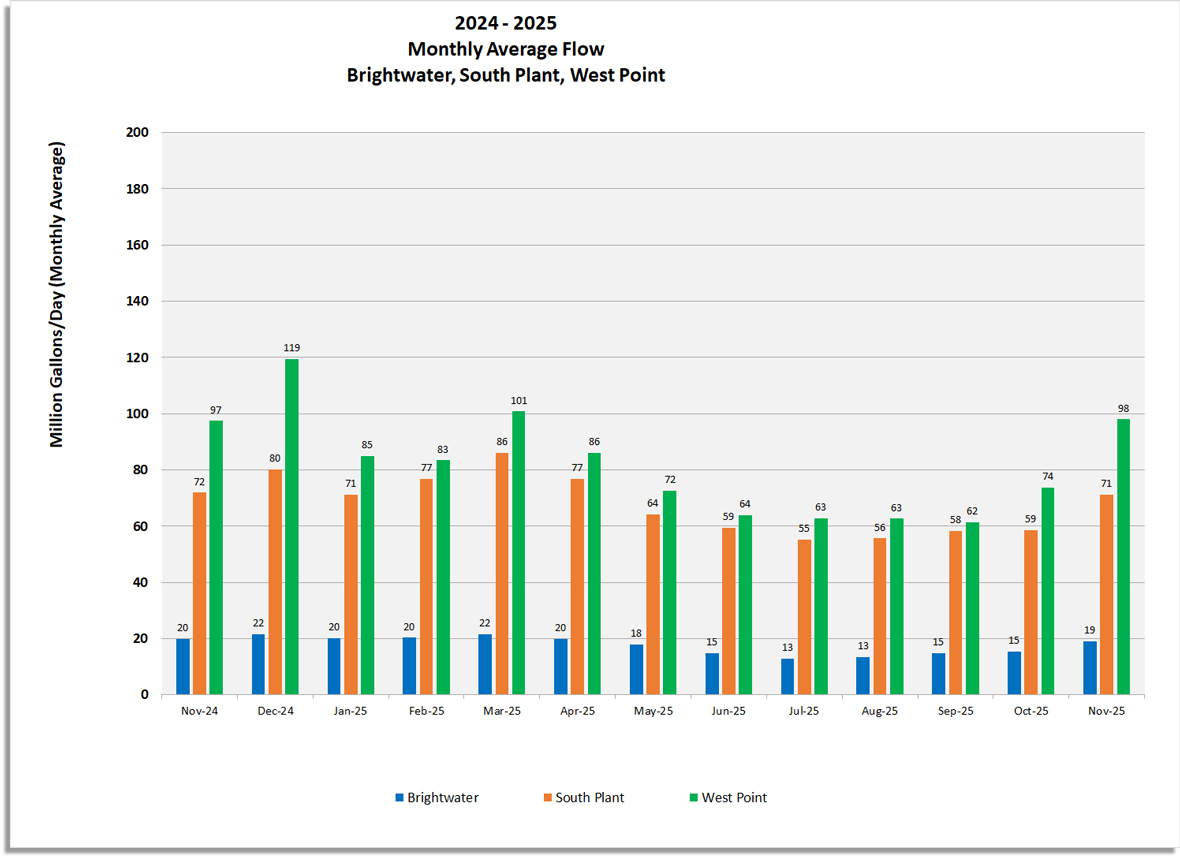Select the Oct-25 month label
The width and height of the screenshot is (1180, 857).
1029,710
